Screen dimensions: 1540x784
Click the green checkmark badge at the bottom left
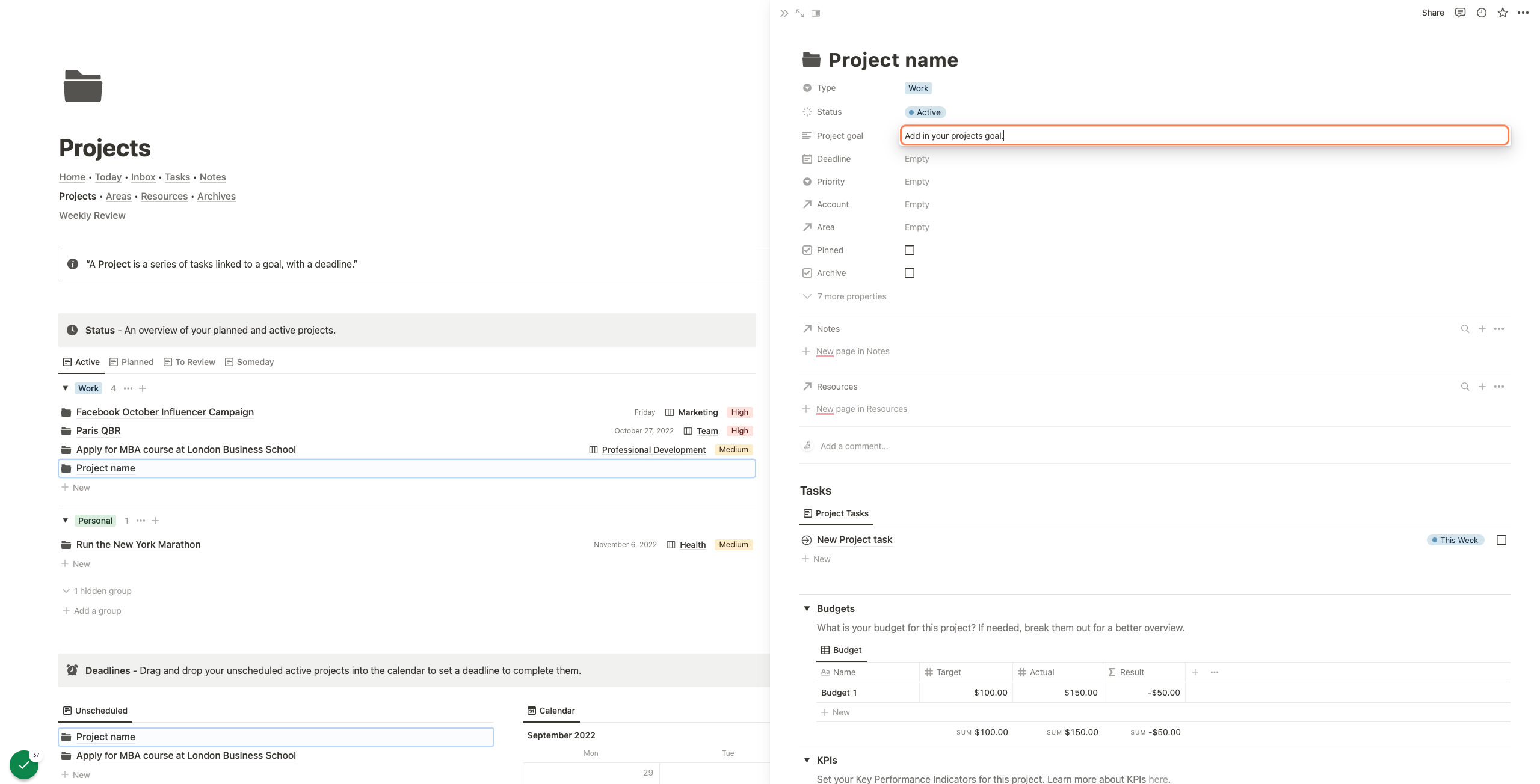(24, 765)
